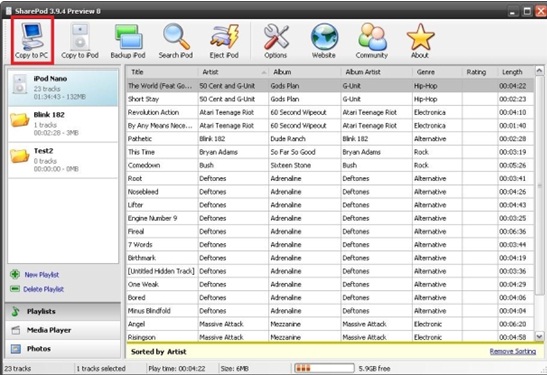Open the Backup iPod tool
547x375 pixels.
pyautogui.click(x=128, y=41)
